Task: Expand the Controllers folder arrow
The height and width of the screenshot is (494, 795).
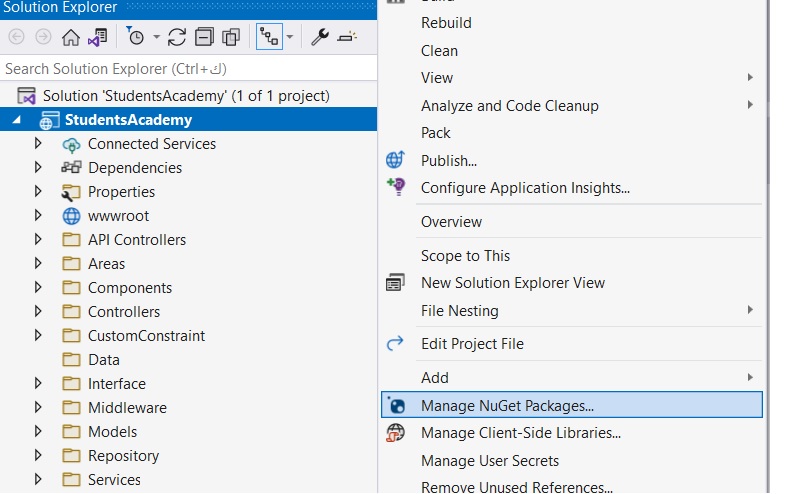Action: coord(38,311)
